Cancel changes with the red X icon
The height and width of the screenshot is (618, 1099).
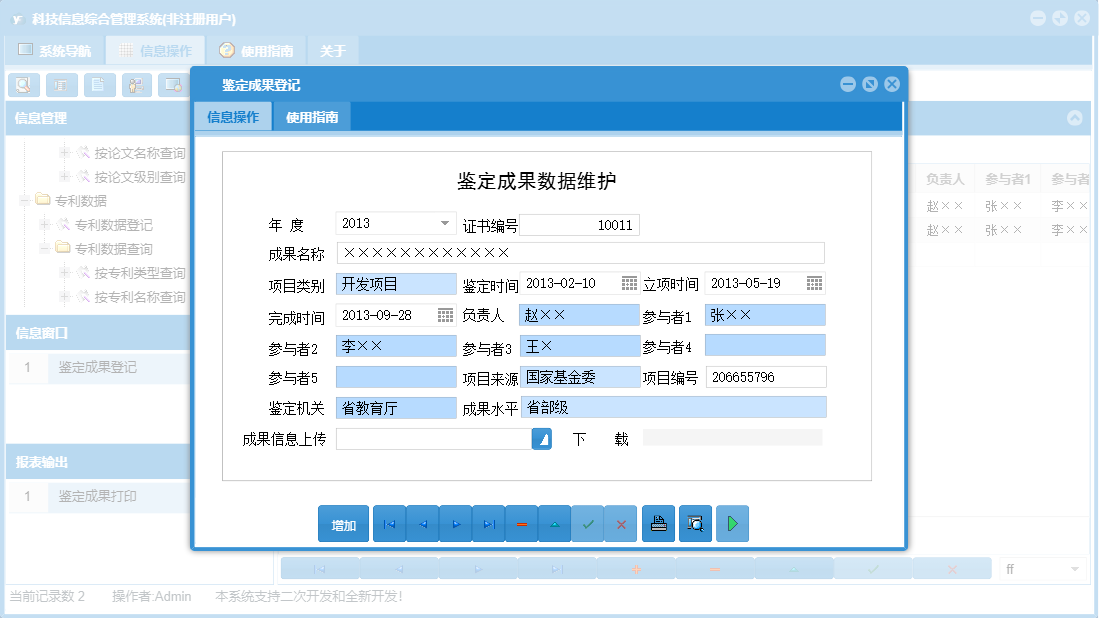pyautogui.click(x=621, y=523)
